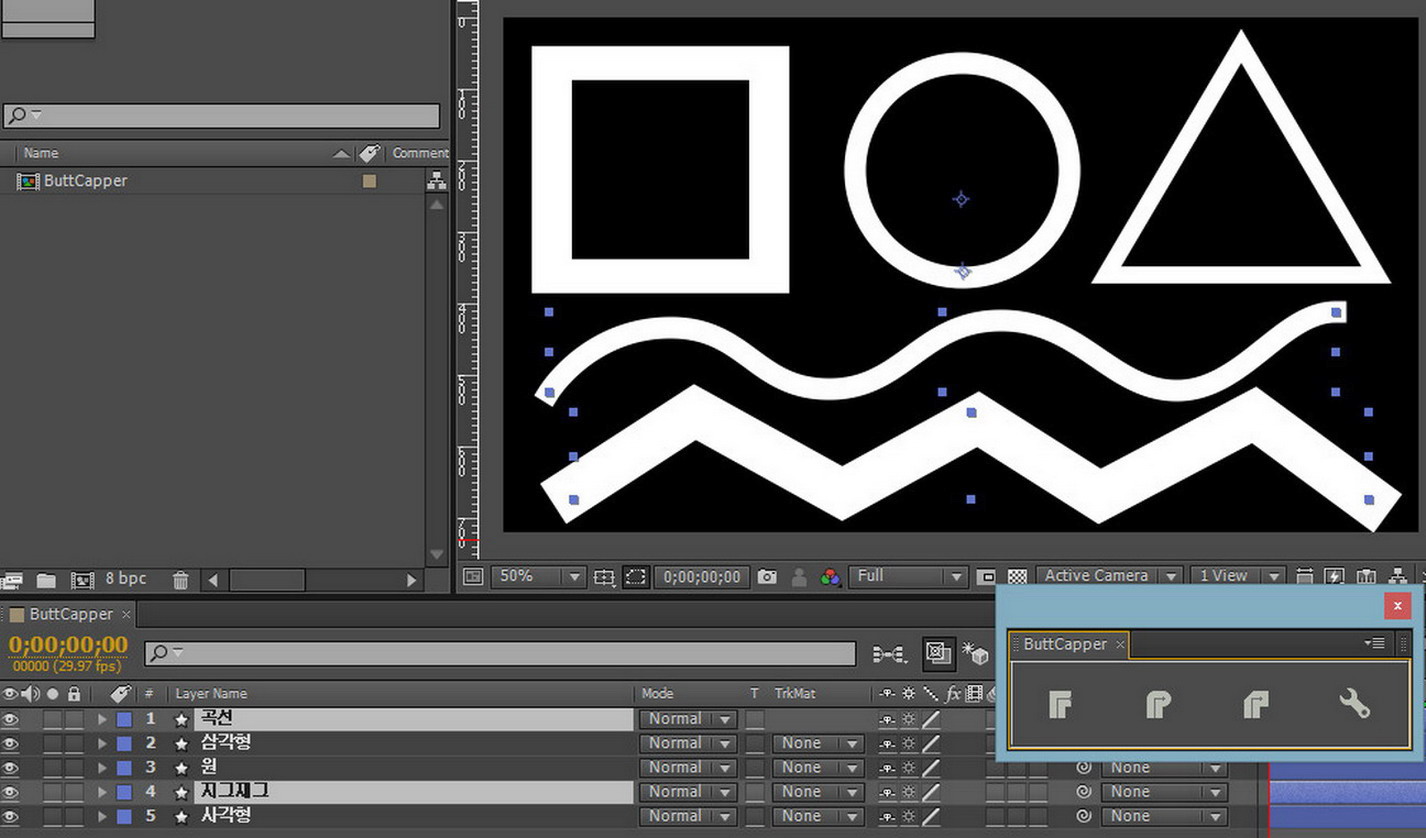Always preview this view button
The width and height of the screenshot is (1426, 838).
[x=472, y=576]
